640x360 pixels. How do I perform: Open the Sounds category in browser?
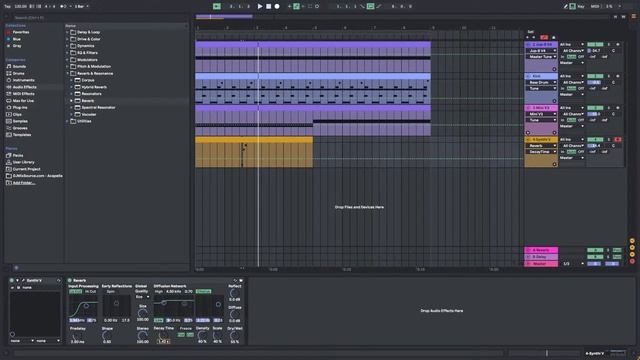[19, 67]
